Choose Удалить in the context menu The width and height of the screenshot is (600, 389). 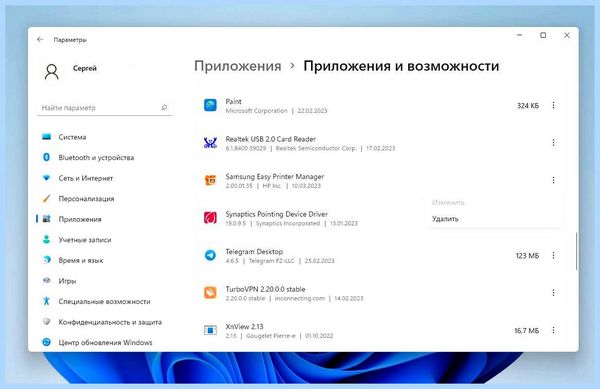pyautogui.click(x=445, y=219)
